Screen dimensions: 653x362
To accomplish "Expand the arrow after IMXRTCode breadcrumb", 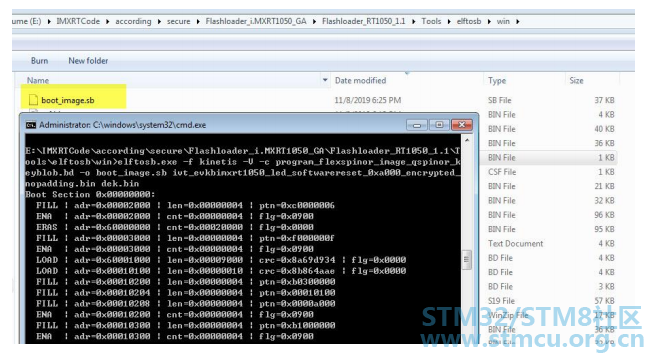I will [x=107, y=21].
